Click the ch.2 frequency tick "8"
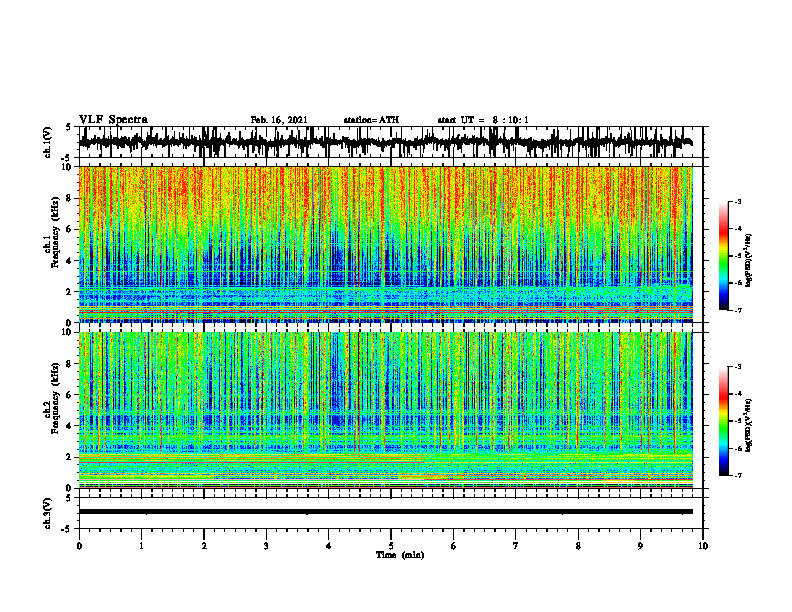Image resolution: width=792 pixels, height=612 pixels. (69, 364)
